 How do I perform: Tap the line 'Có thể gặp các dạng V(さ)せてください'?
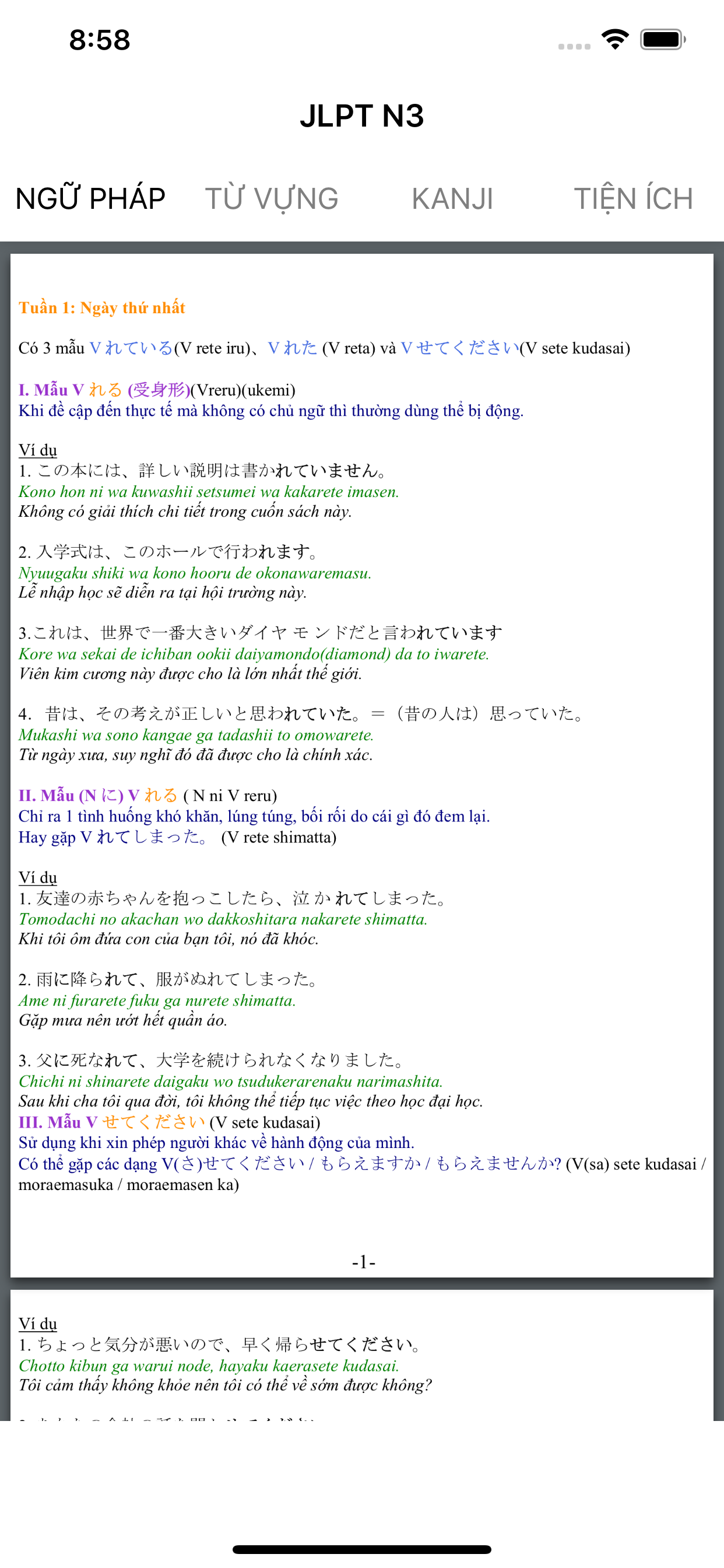click(x=362, y=1175)
